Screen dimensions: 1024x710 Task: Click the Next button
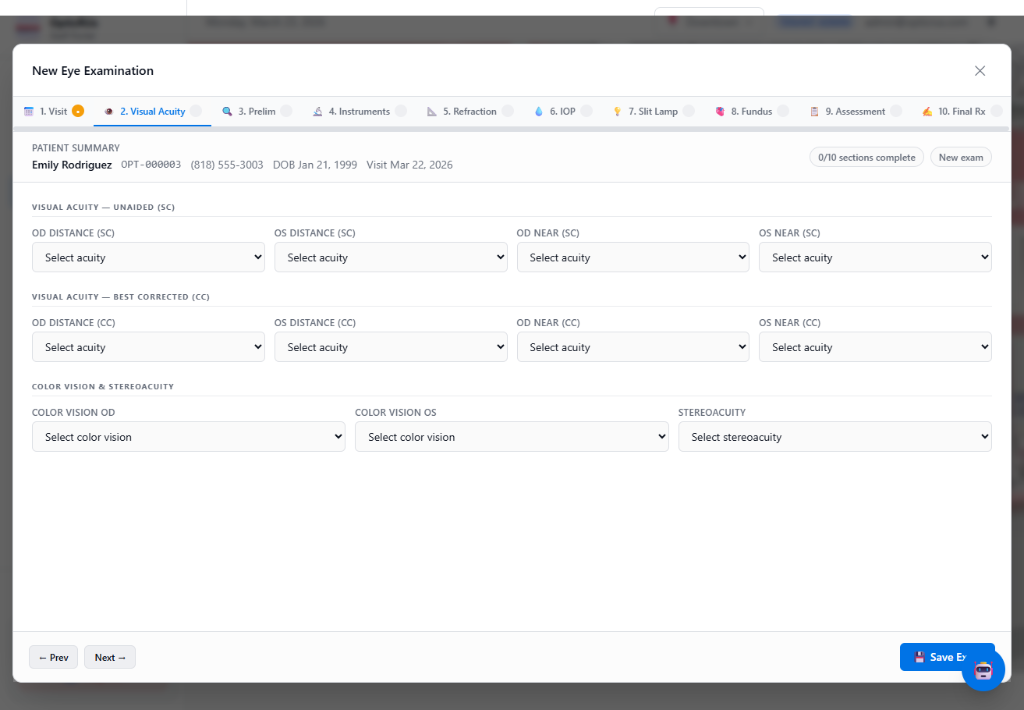click(110, 657)
